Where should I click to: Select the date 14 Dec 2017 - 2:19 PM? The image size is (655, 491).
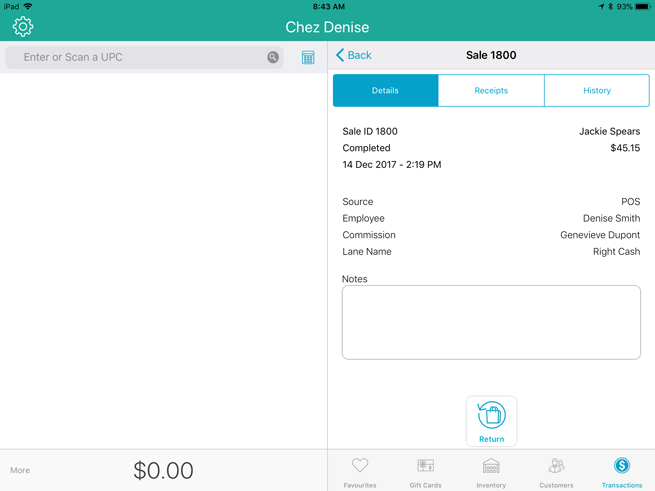391,165
